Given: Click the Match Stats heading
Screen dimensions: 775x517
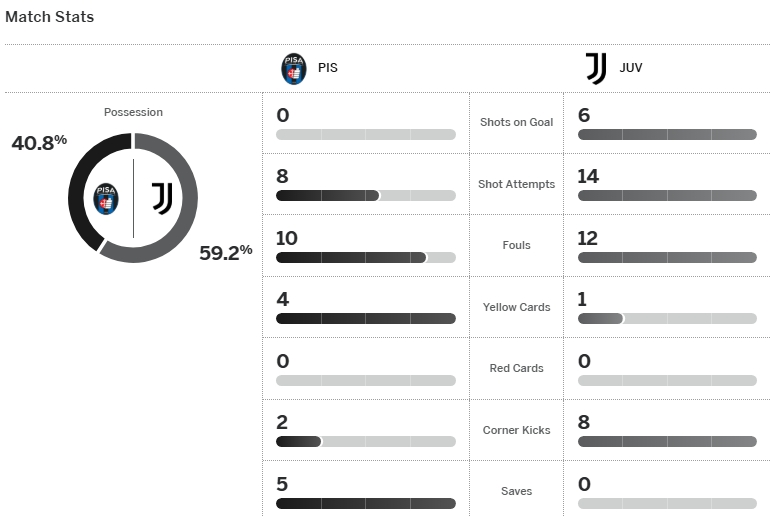Looking at the screenshot, I should 50,17.
